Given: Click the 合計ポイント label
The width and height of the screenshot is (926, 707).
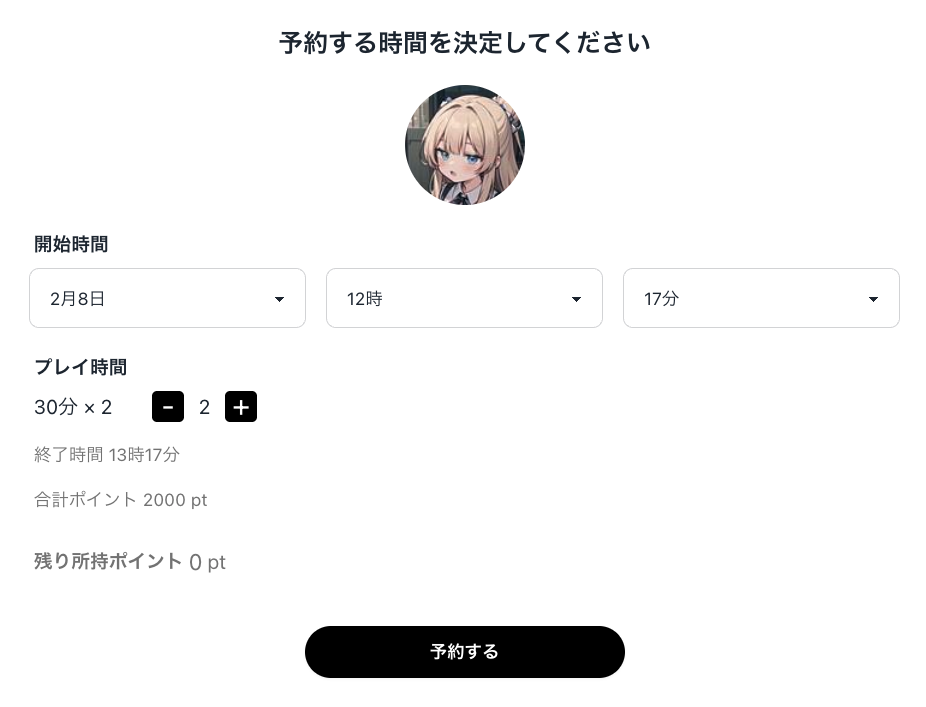Looking at the screenshot, I should (85, 500).
